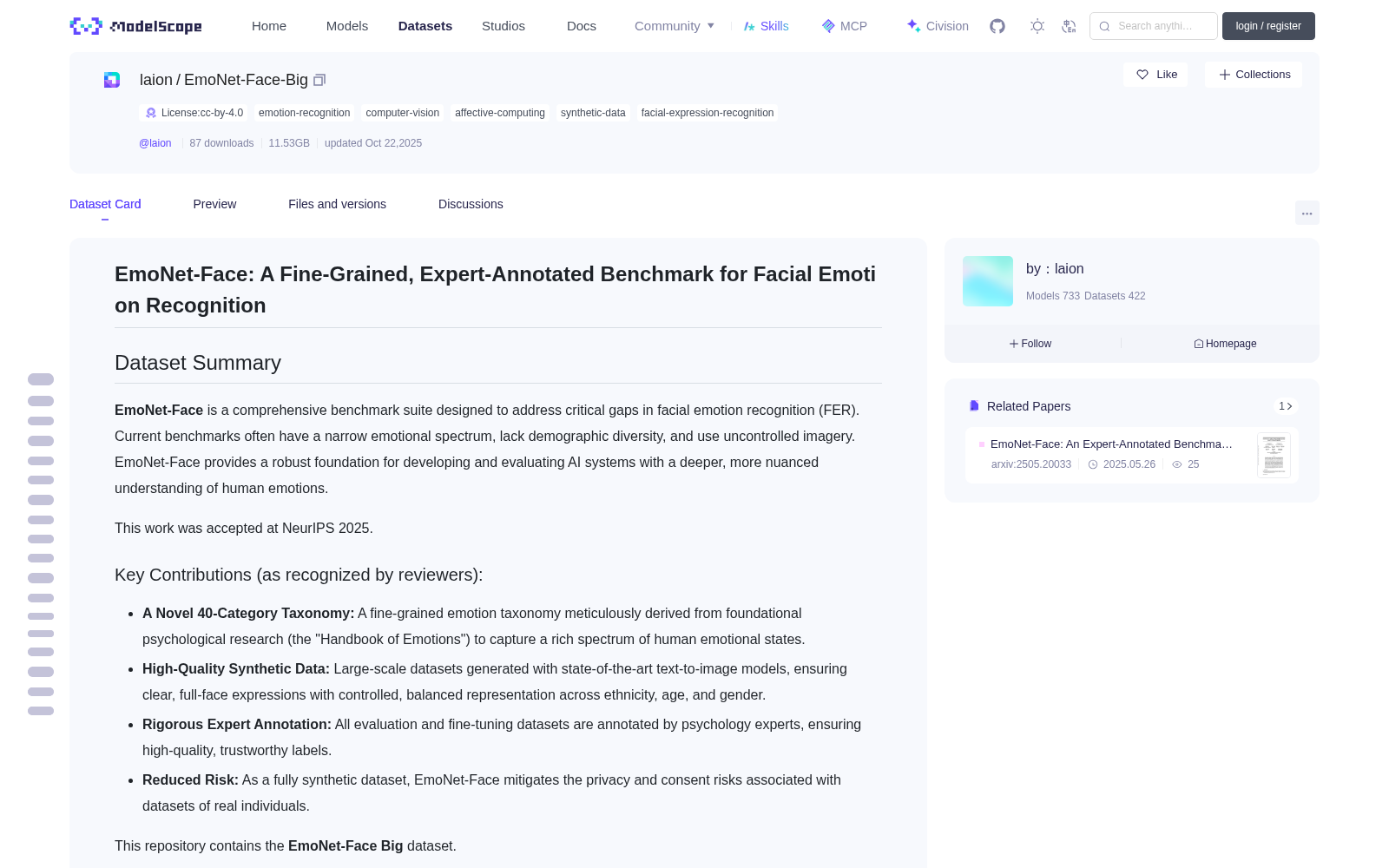Click the affective-computing tag
The height and width of the screenshot is (868, 1389).
click(x=500, y=113)
